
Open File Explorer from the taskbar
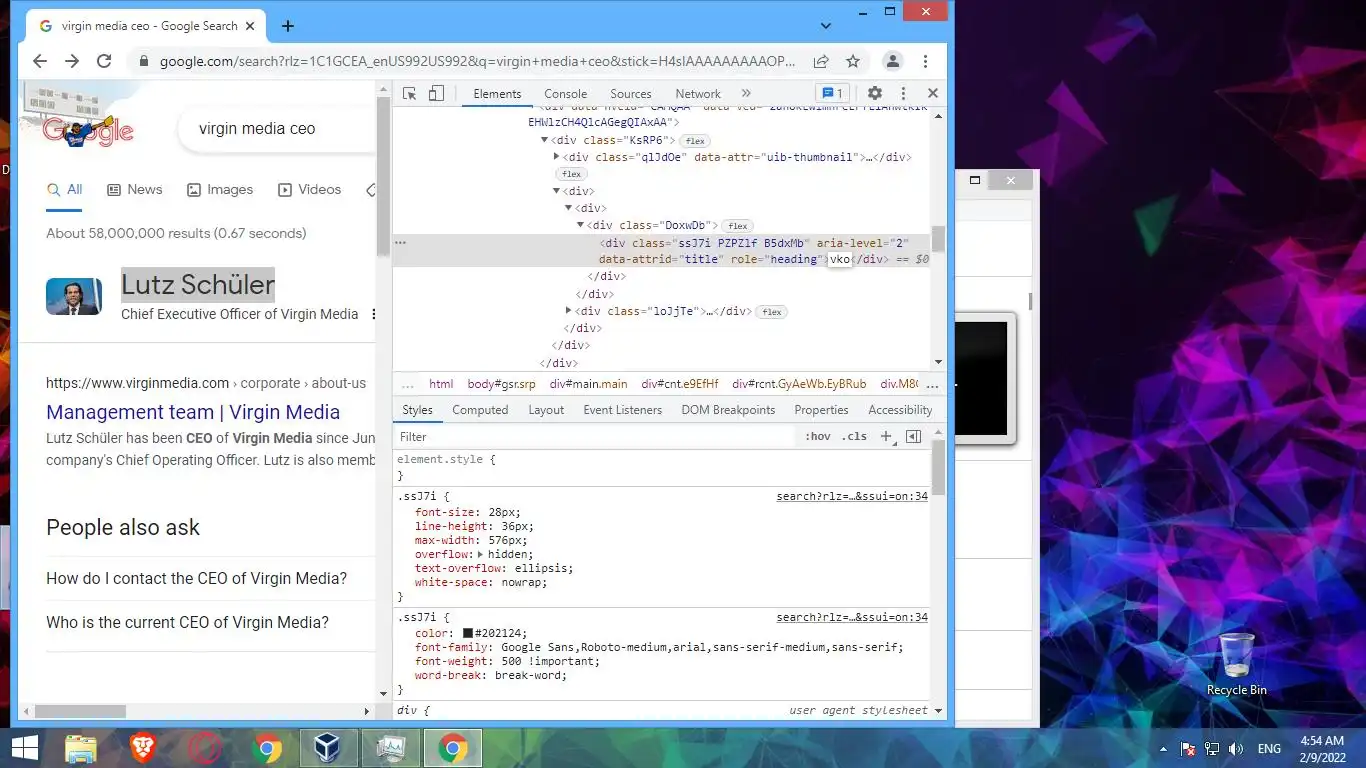(x=81, y=748)
